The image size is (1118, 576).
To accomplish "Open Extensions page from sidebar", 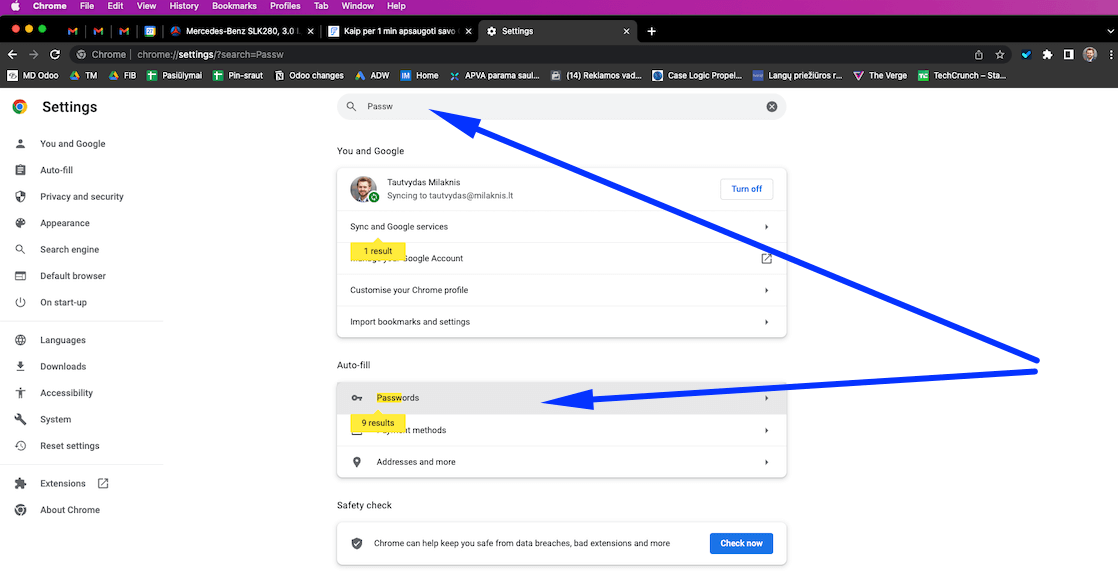I will (x=63, y=483).
